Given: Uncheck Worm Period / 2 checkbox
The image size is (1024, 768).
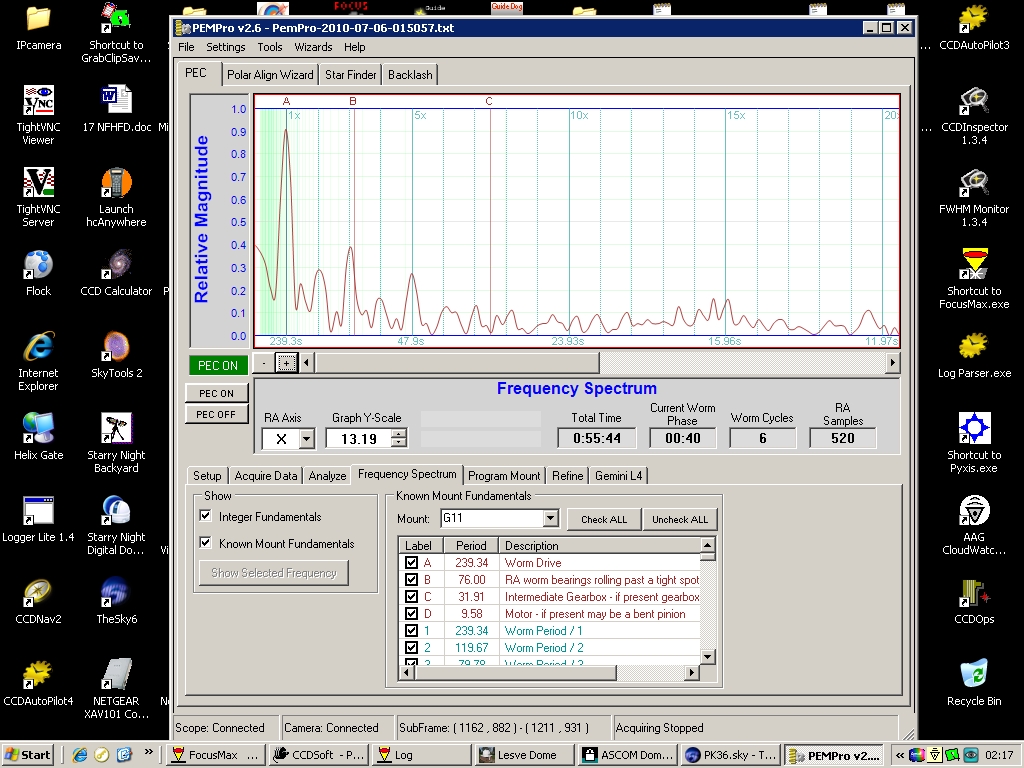Looking at the screenshot, I should (411, 647).
